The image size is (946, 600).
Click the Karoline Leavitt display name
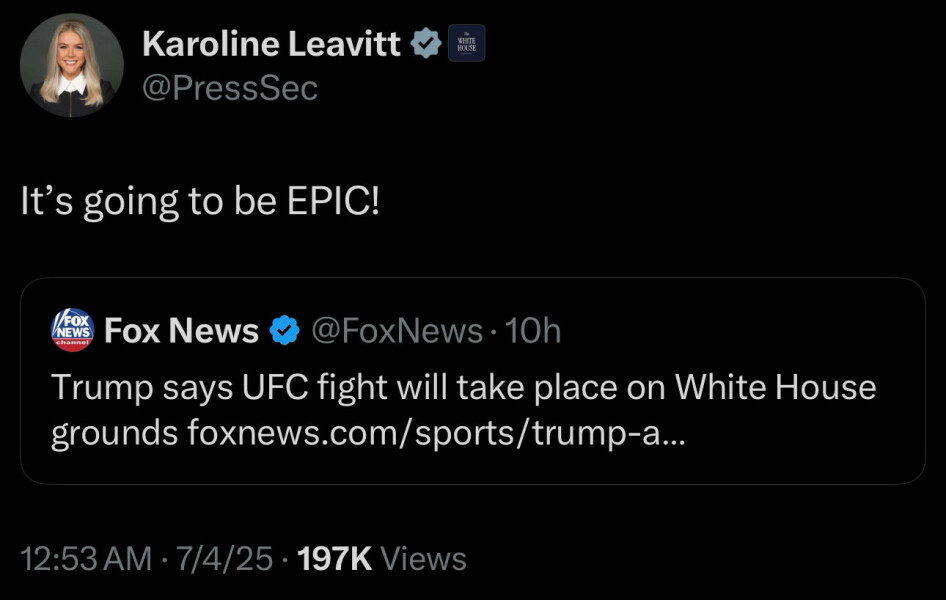(272, 43)
